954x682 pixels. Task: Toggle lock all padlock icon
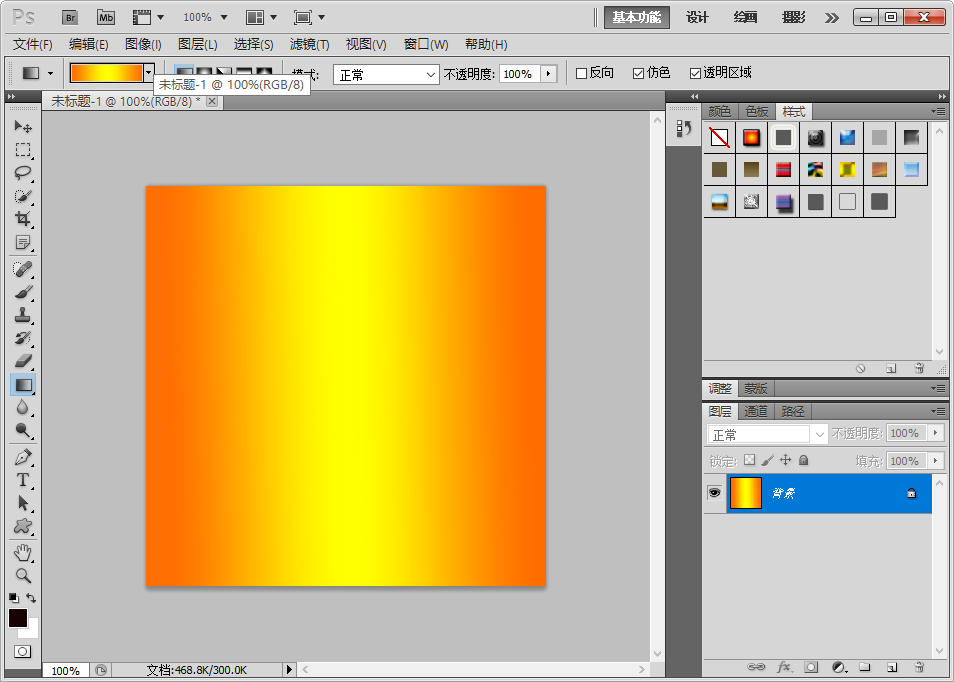[x=804, y=460]
